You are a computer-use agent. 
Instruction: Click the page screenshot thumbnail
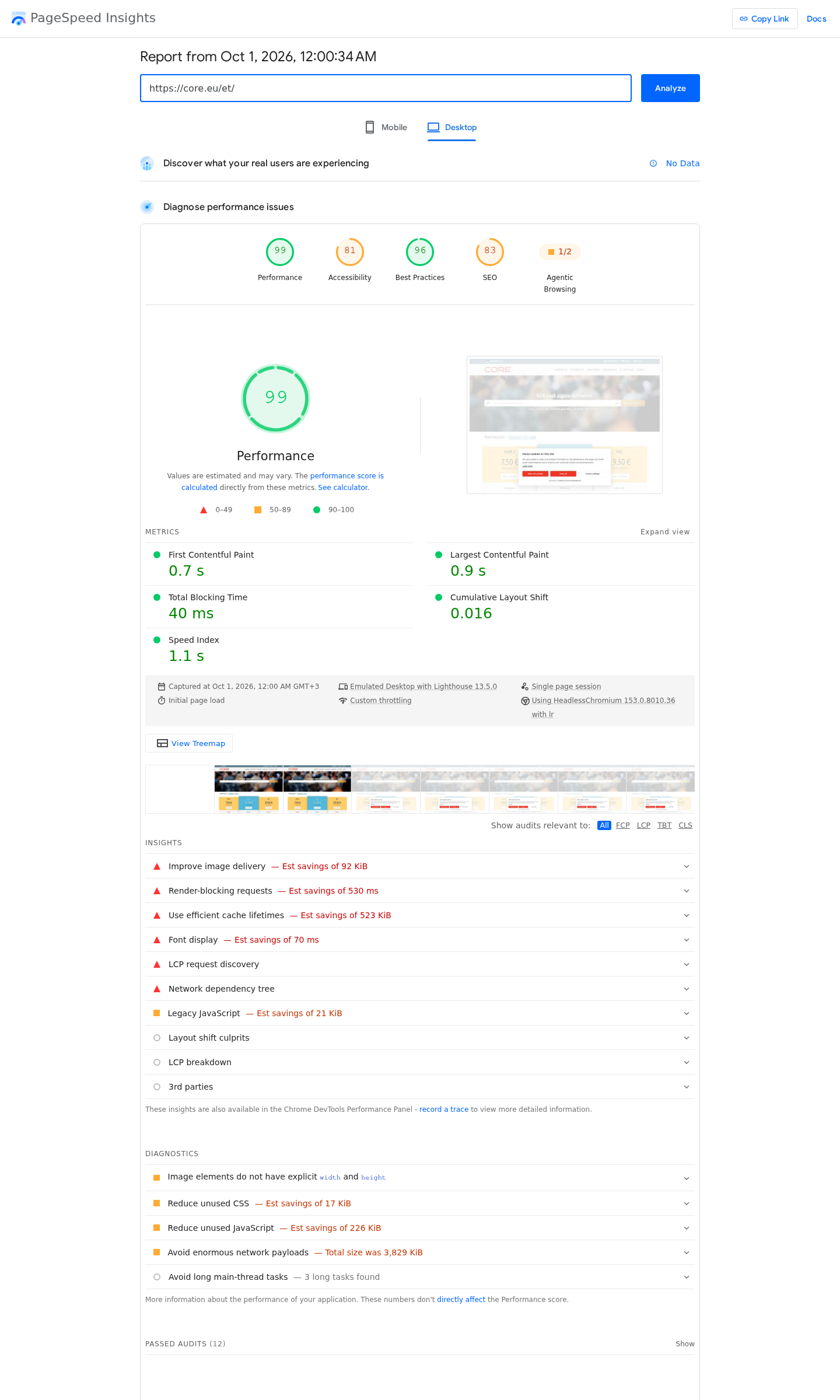[x=565, y=425]
